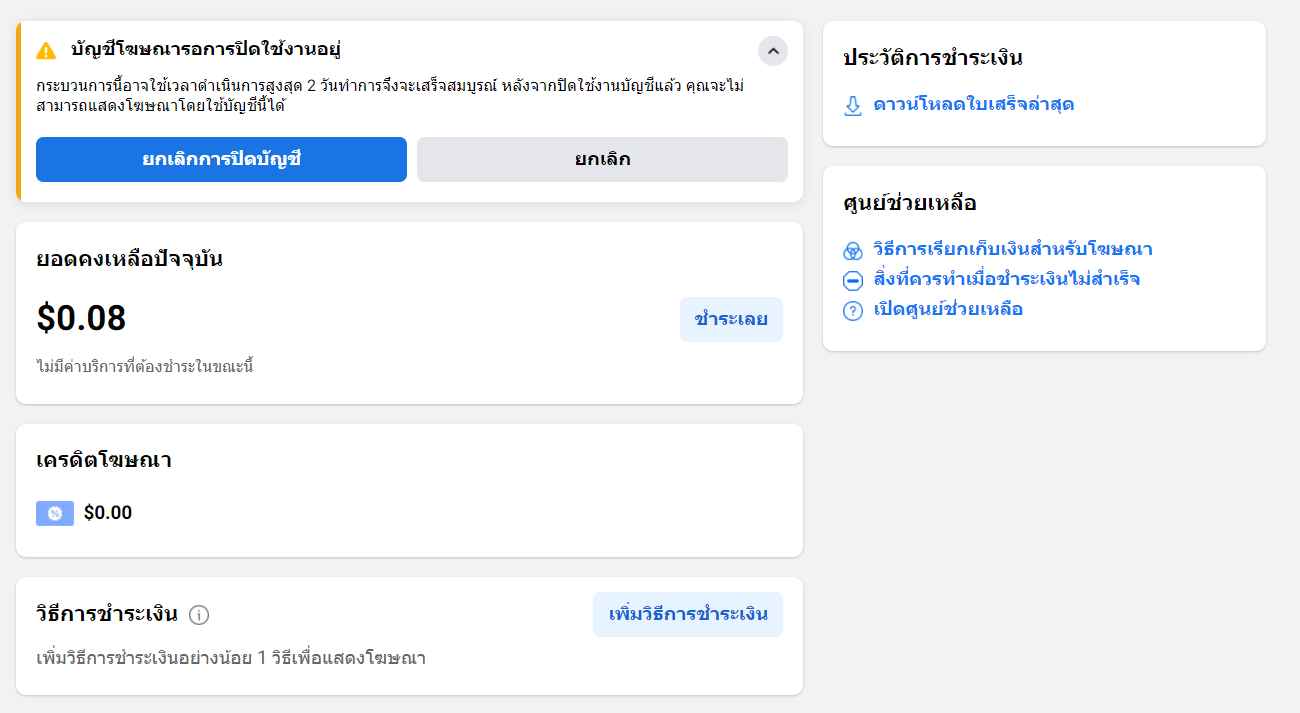This screenshot has height=713, width=1300.
Task: Click the yellow warning triangle icon
Action: tap(46, 50)
